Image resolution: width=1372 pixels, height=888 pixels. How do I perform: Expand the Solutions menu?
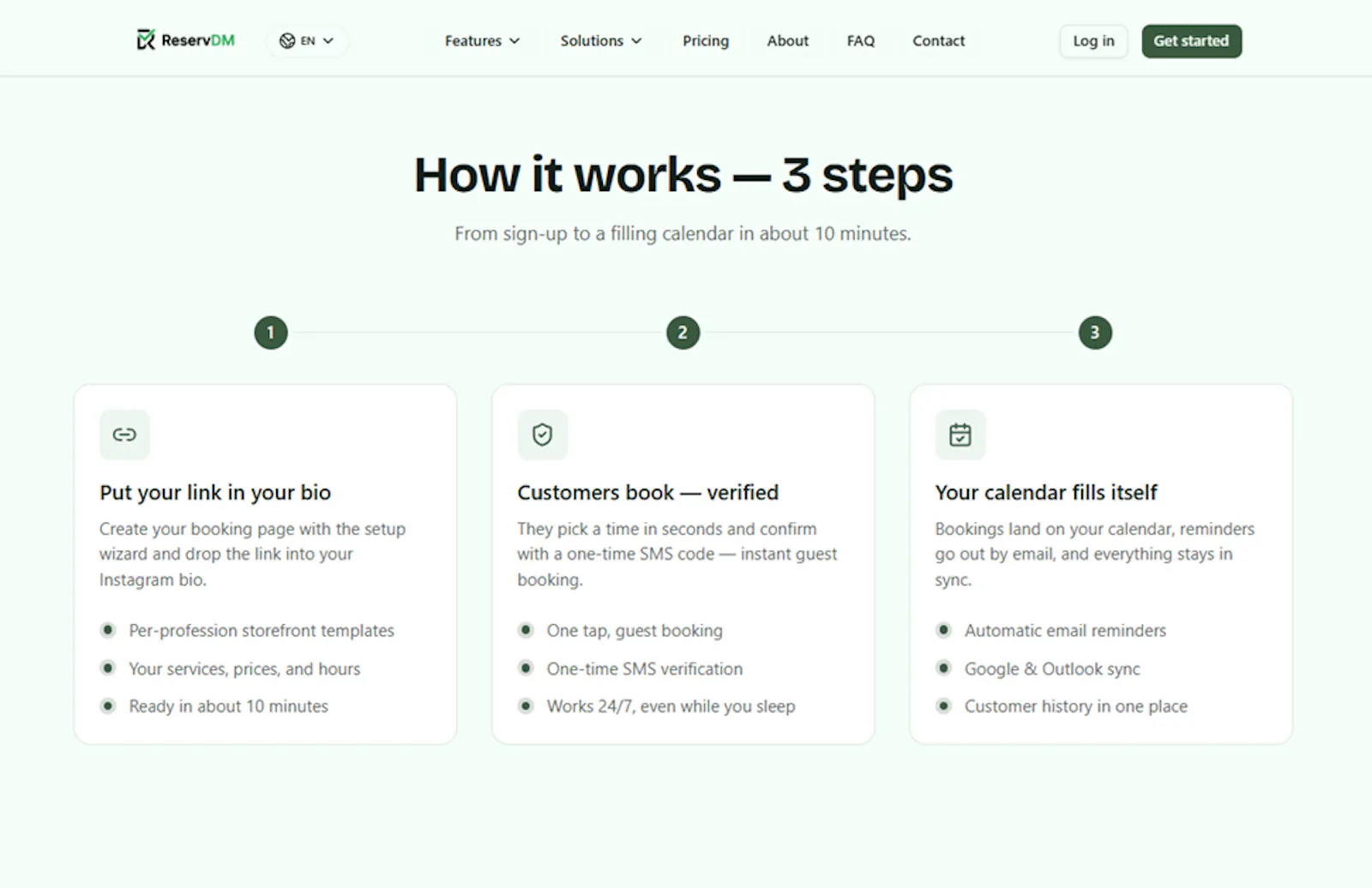tap(601, 40)
